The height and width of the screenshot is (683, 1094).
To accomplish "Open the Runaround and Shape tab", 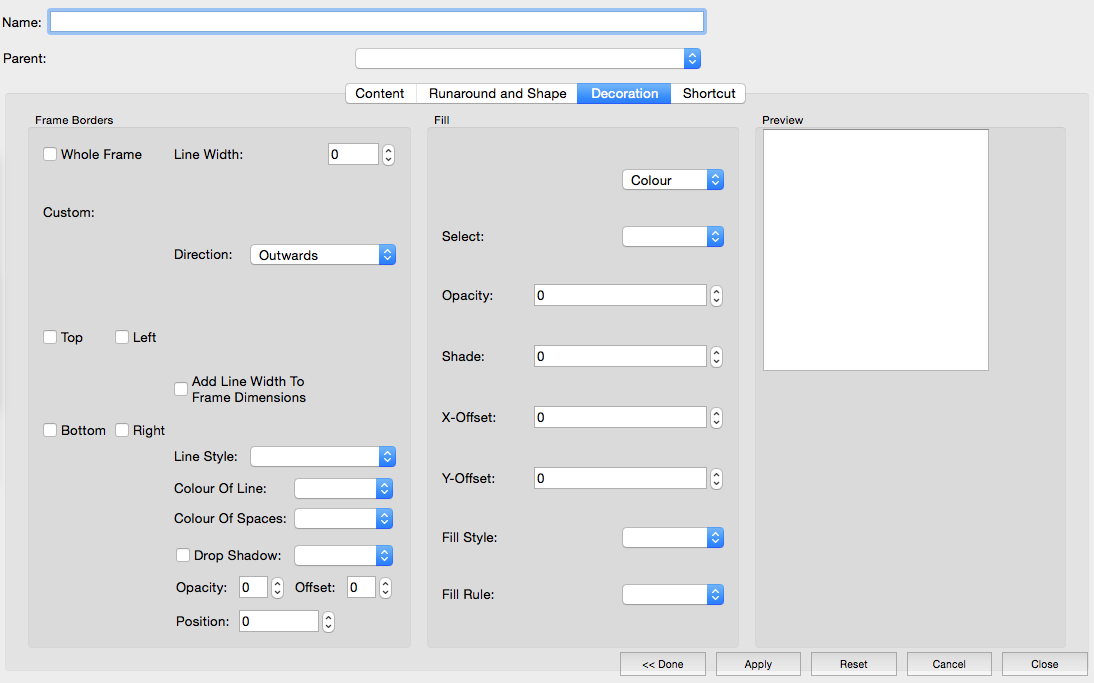I will pyautogui.click(x=497, y=93).
